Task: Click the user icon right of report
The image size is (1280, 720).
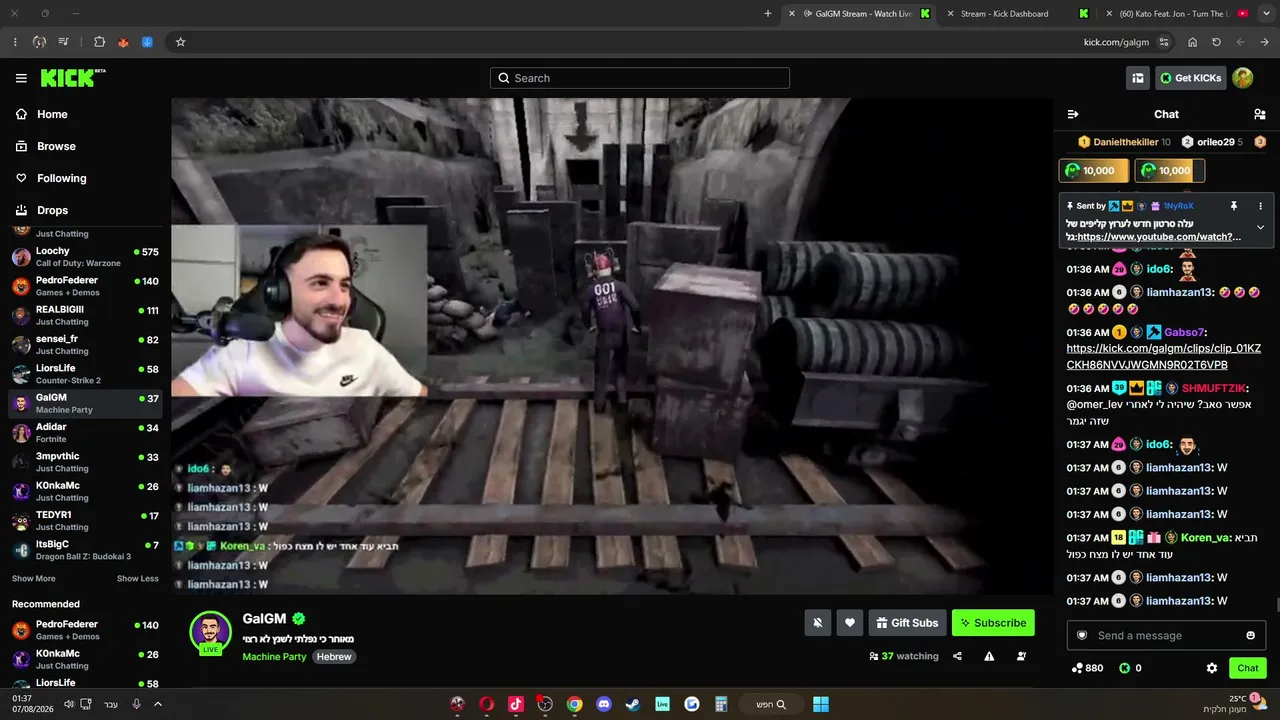Action: [x=1021, y=656]
